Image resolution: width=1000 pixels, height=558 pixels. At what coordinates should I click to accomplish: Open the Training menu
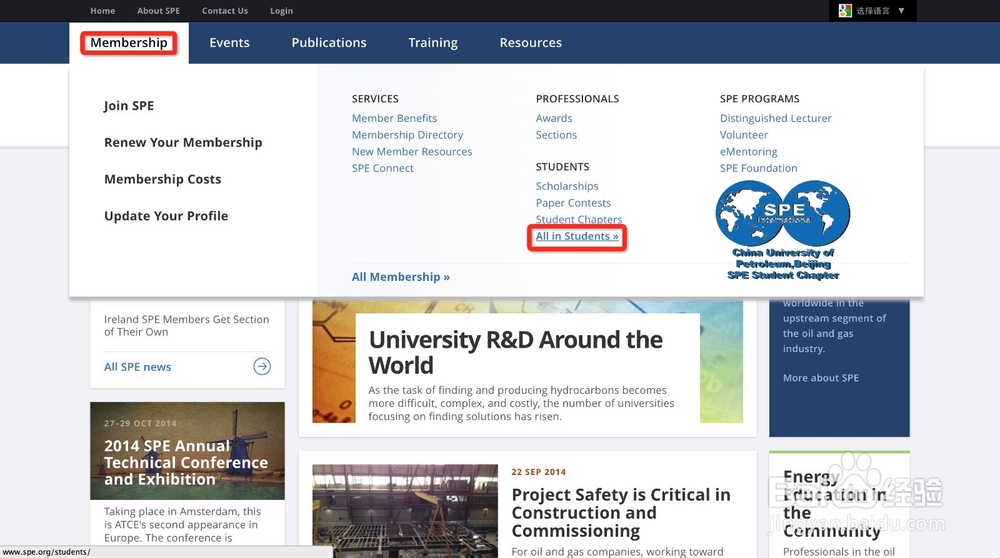point(433,43)
